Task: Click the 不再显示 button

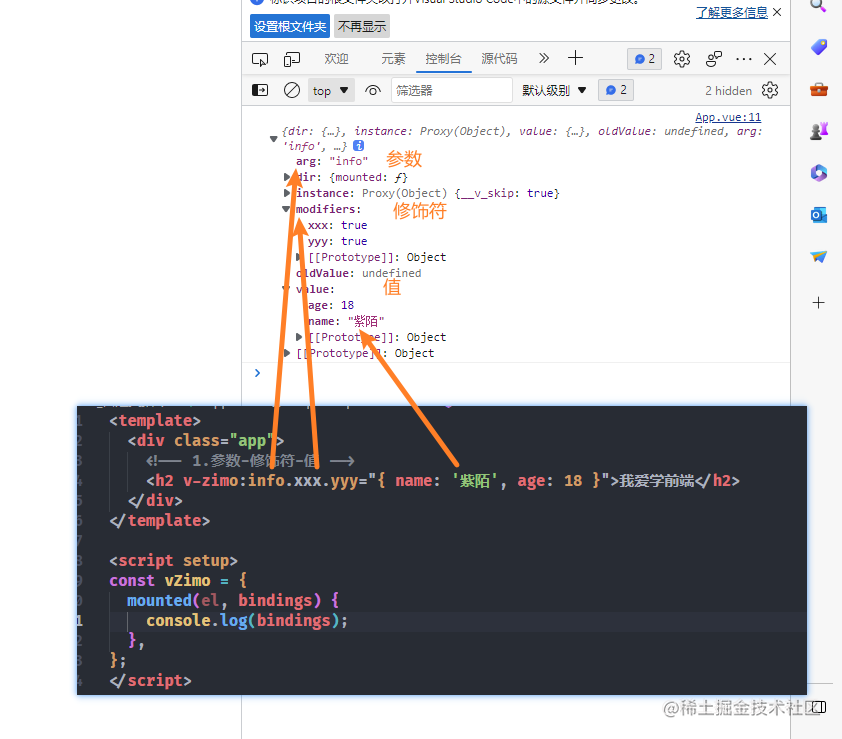Action: point(362,26)
